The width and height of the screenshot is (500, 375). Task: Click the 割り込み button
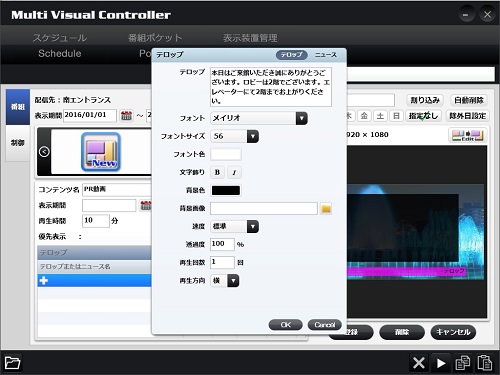pyautogui.click(x=425, y=100)
